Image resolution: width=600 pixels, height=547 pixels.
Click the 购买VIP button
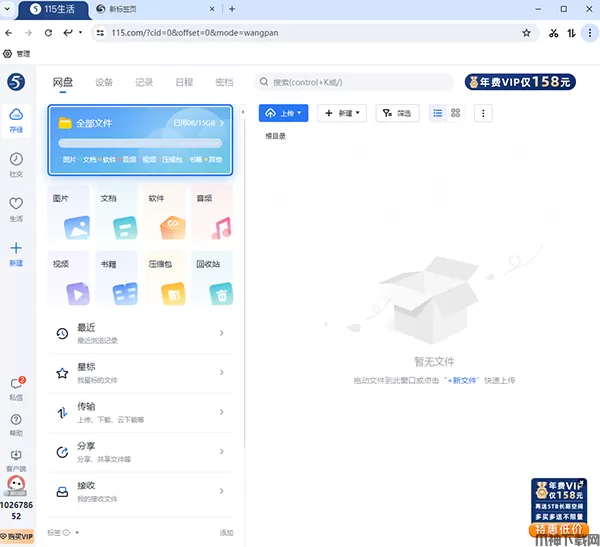pos(16,537)
